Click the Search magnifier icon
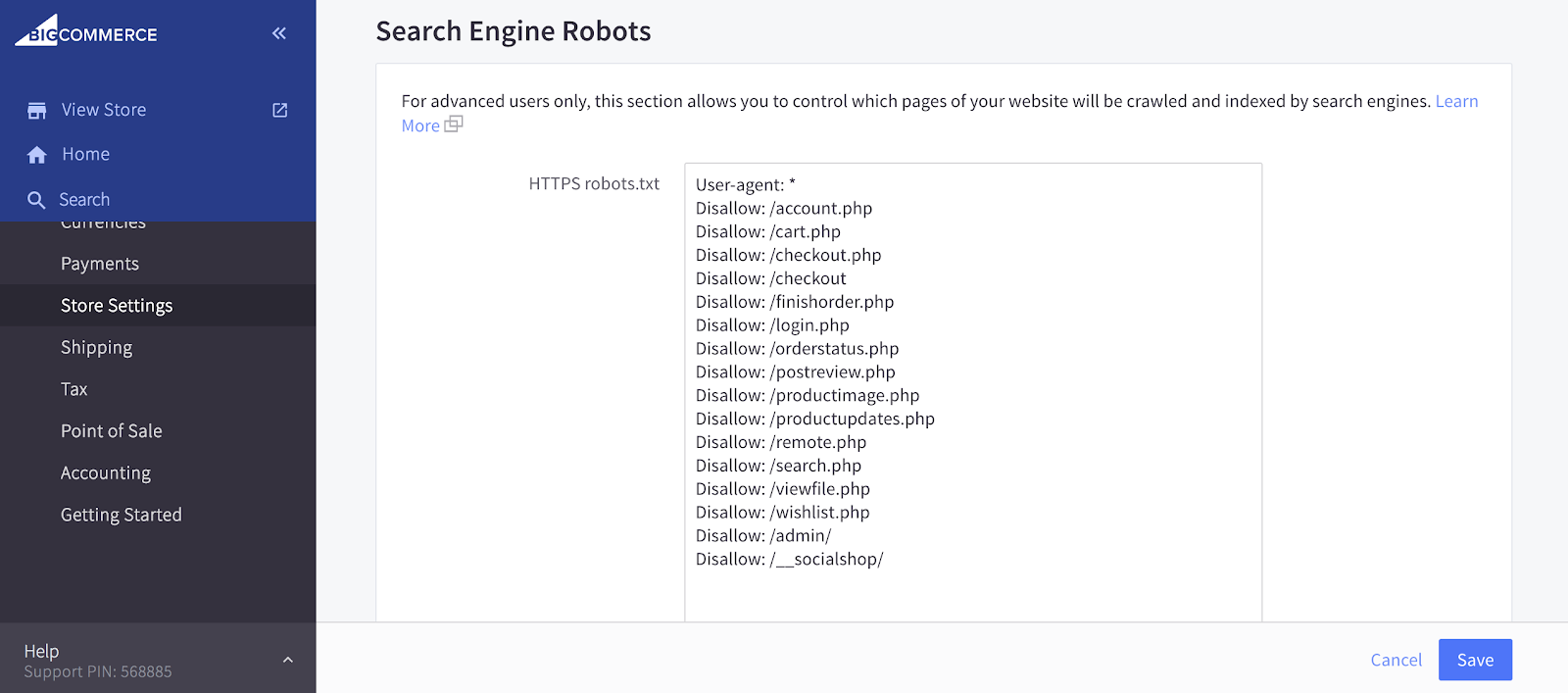The image size is (1568, 693). (37, 200)
